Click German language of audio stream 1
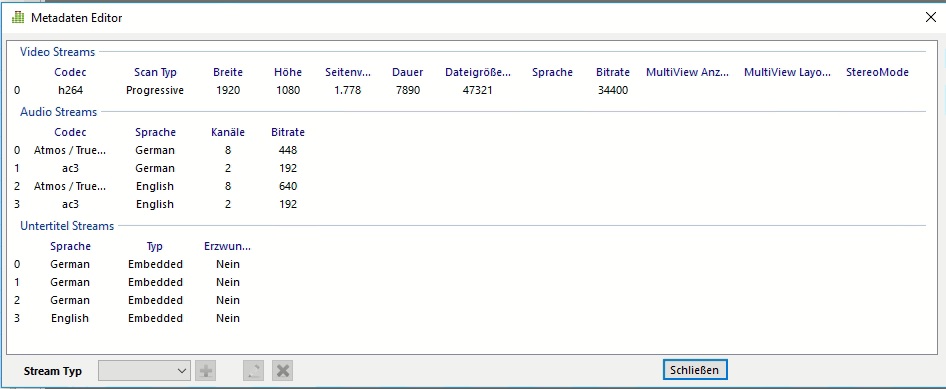946x389 pixels. 155,168
